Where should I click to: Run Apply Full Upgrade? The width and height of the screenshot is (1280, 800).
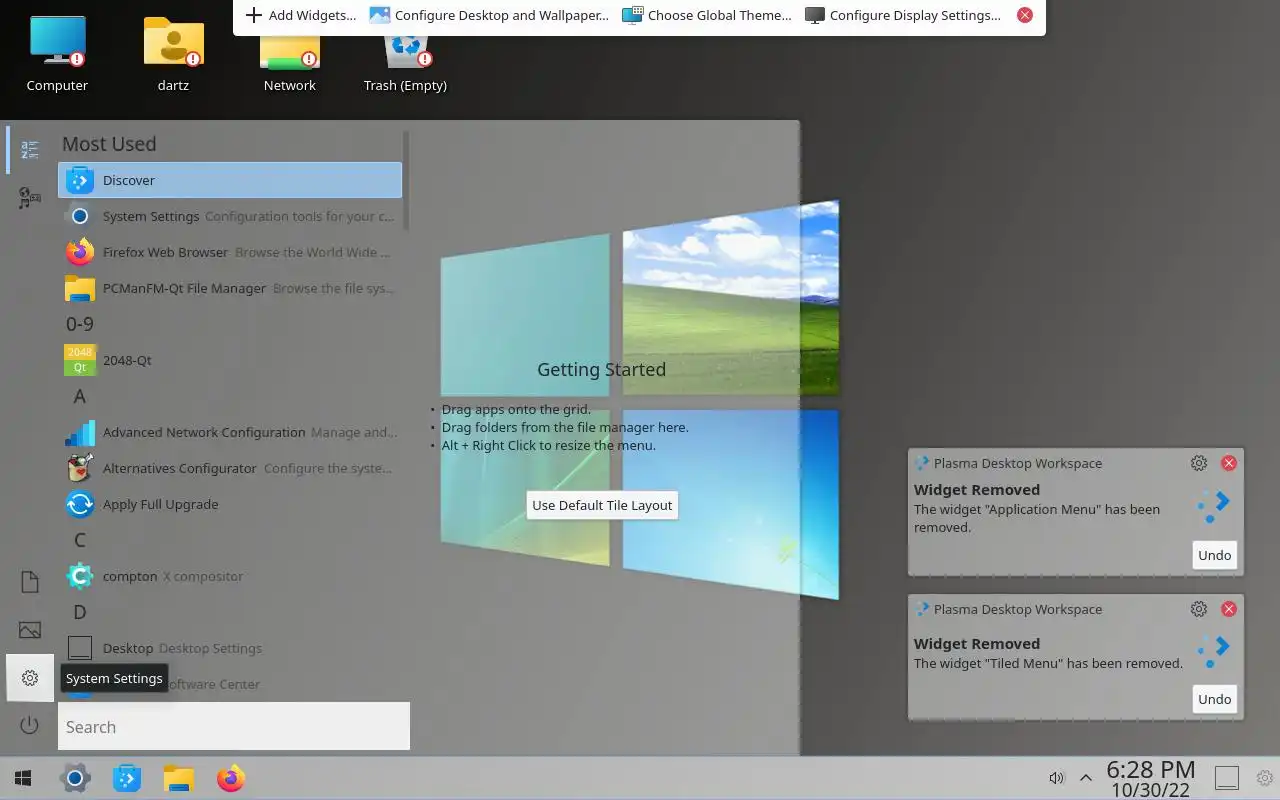tap(230, 504)
